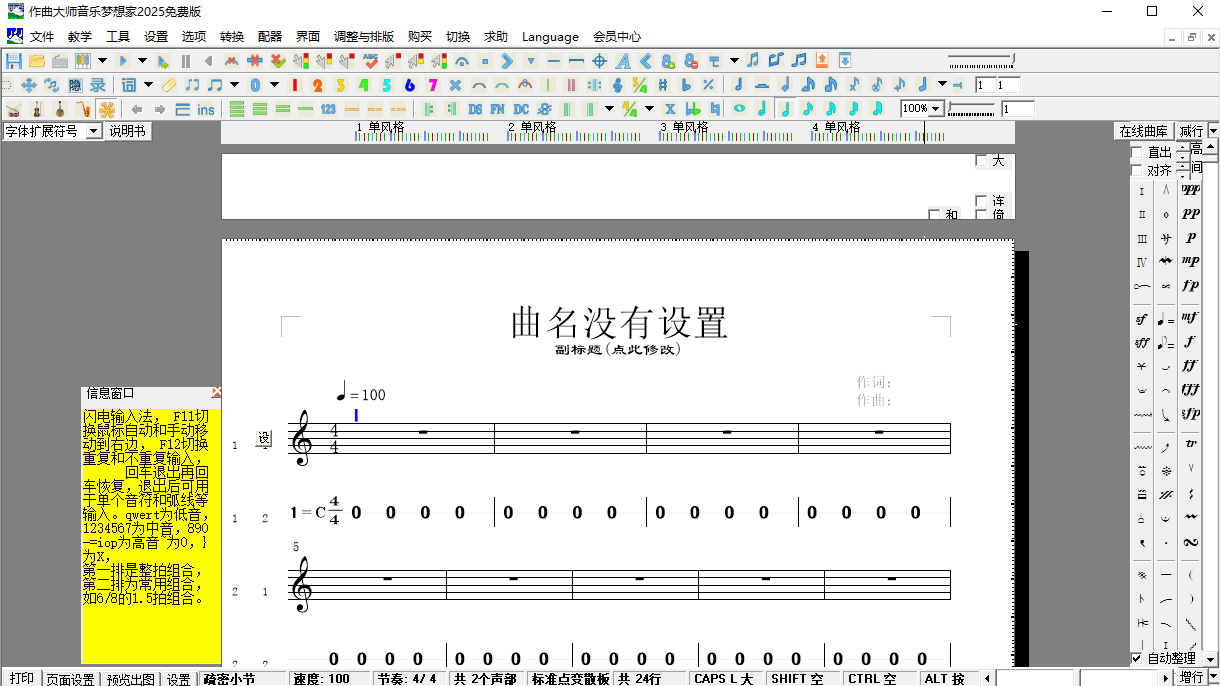Screen dimensions: 1220x686
Task: Select the mf dynamic marking in right panel
Action: [1190, 318]
